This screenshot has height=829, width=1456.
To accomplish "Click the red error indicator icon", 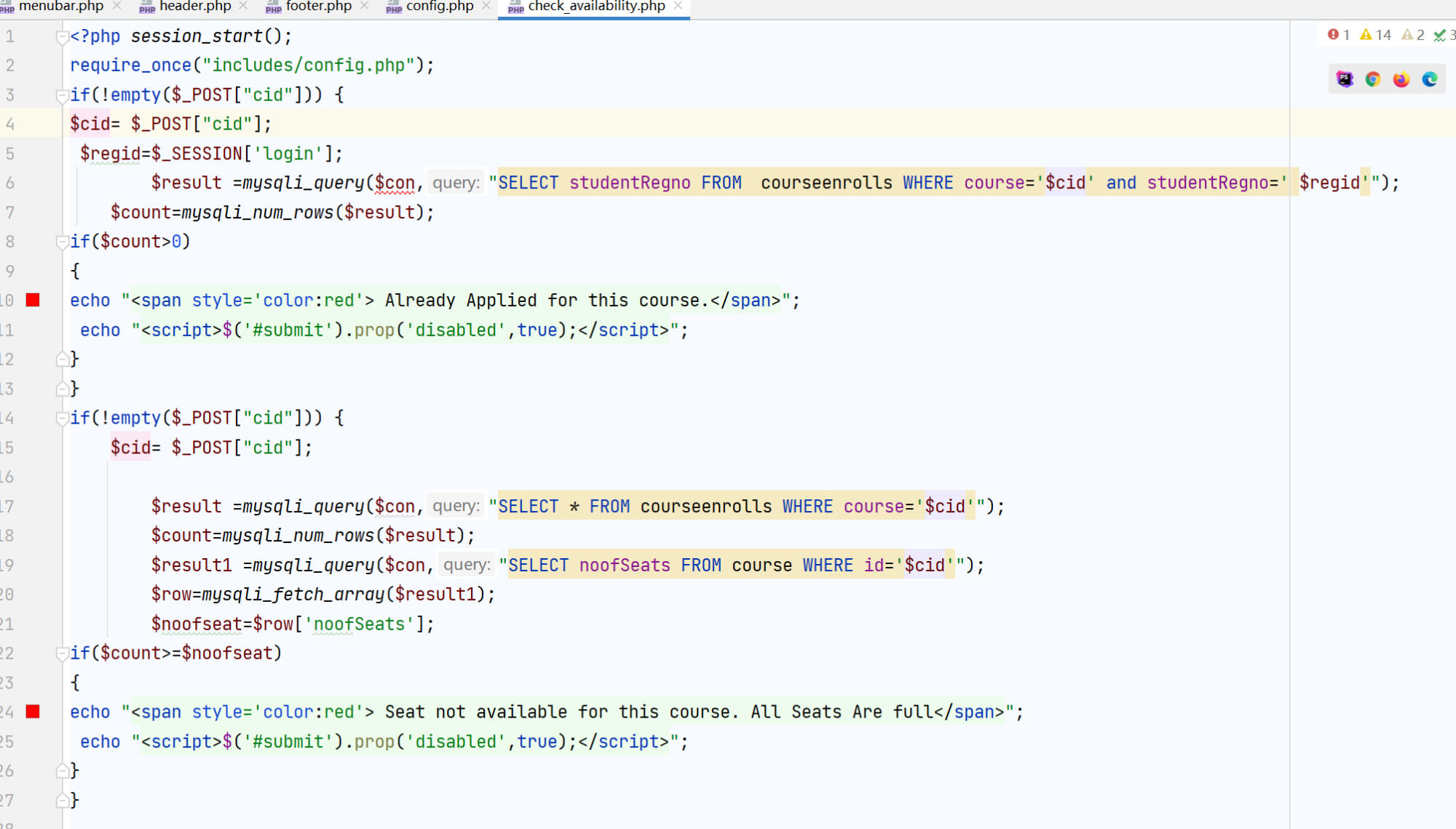I will click(1333, 34).
